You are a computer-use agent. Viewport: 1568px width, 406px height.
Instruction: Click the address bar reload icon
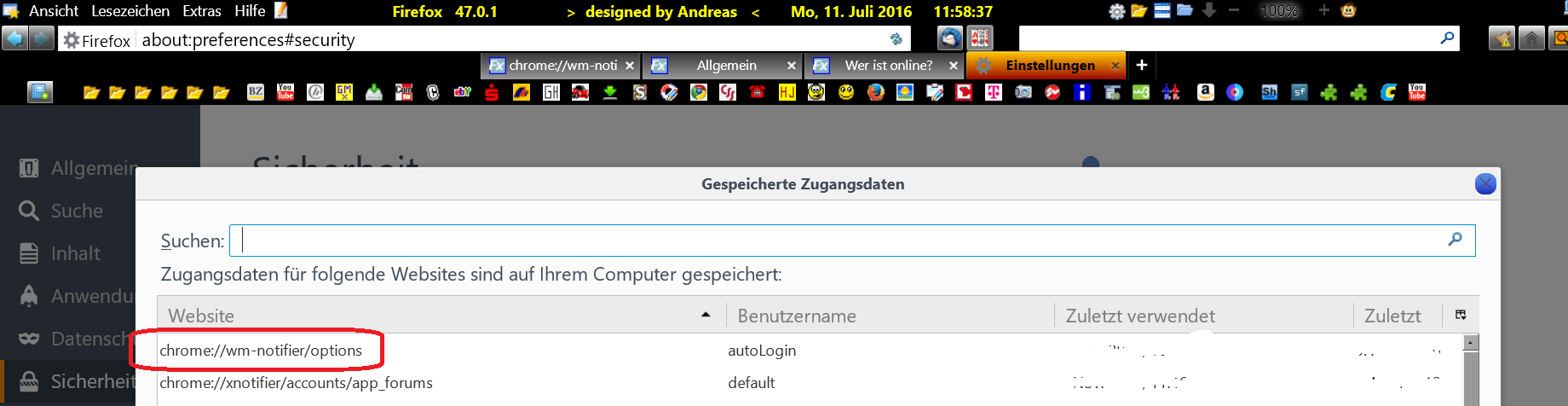[896, 39]
